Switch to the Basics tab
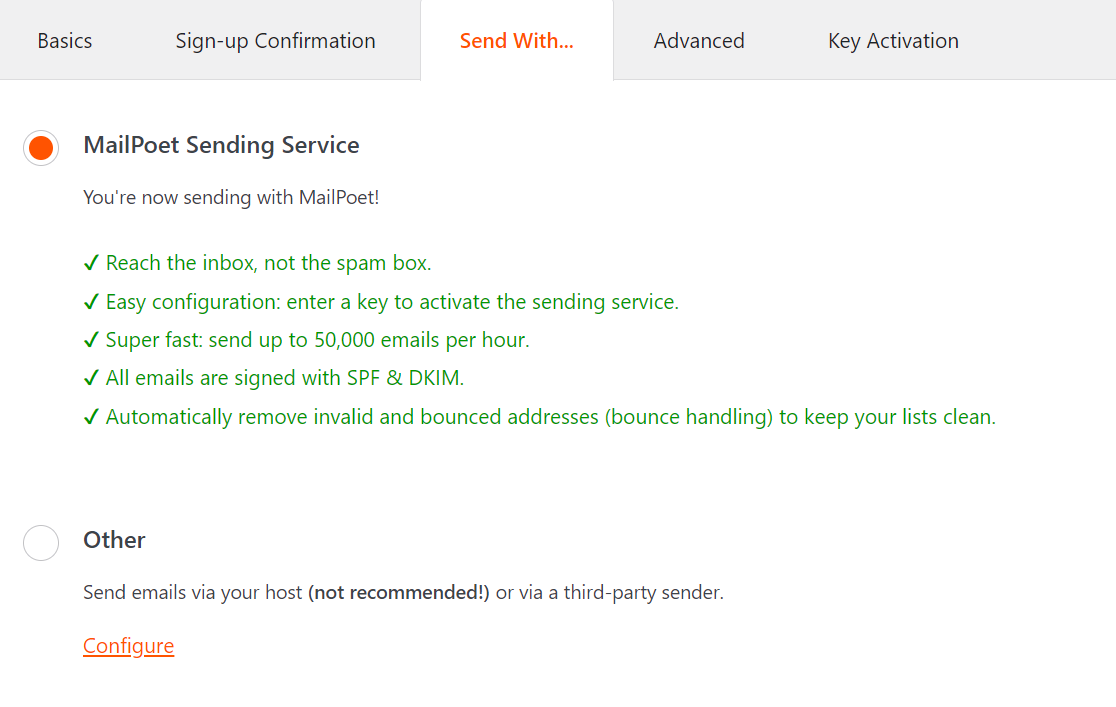 (64, 40)
